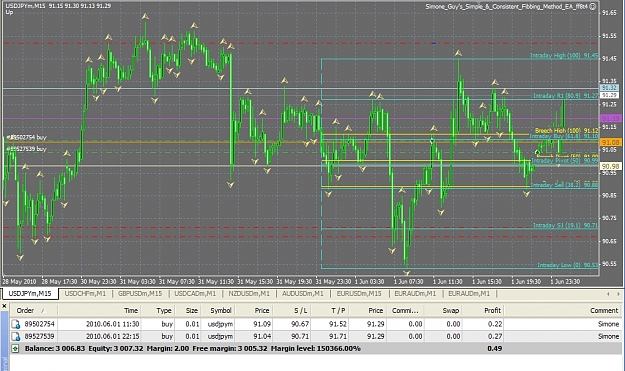The height and width of the screenshot is (371, 625).
Task: Sort by the Type column header
Action: pos(163,310)
